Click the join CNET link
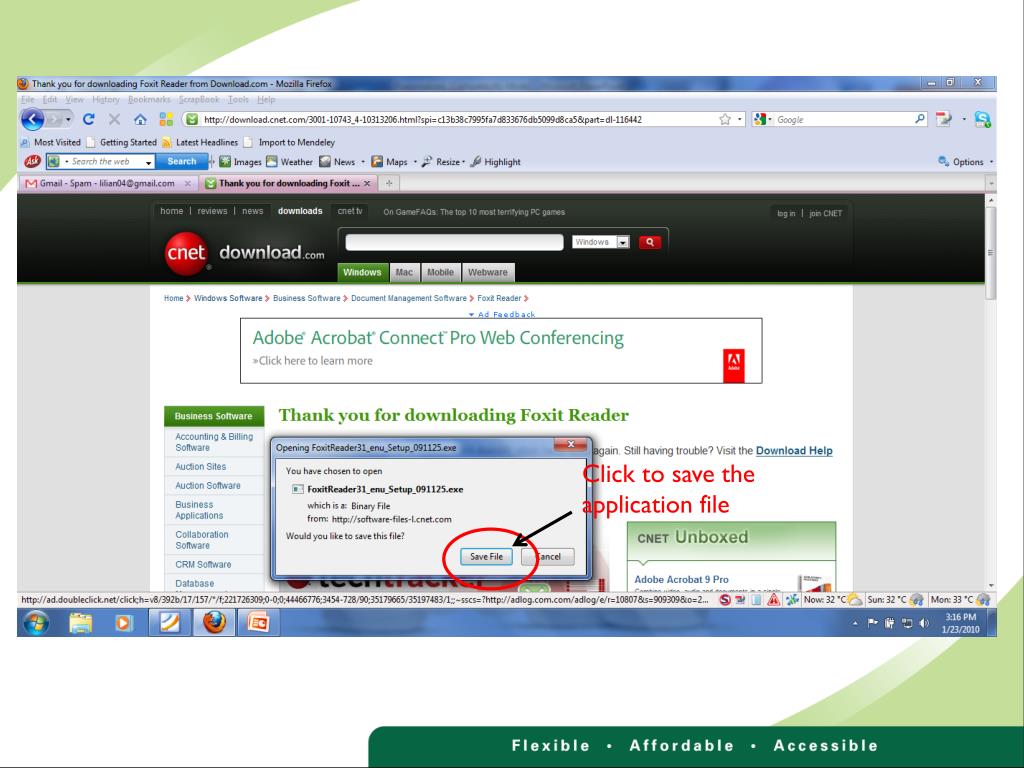Image resolution: width=1024 pixels, height=768 pixels. 825,214
